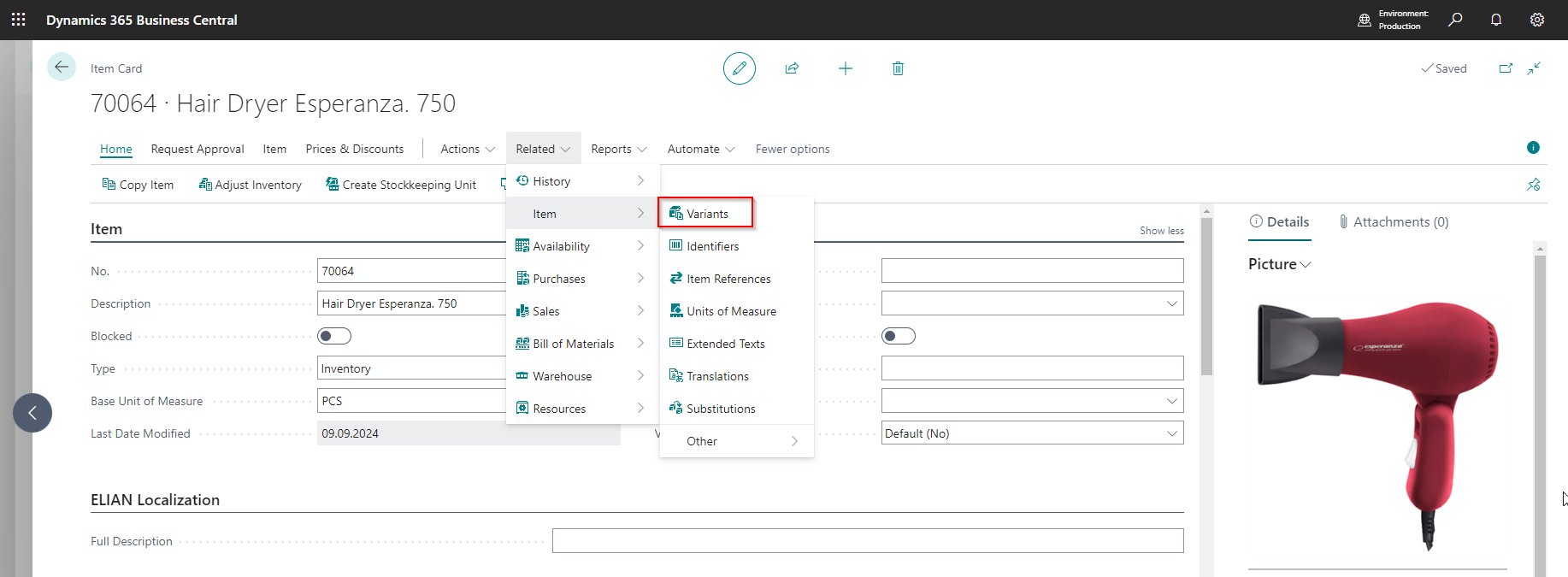Image resolution: width=1568 pixels, height=577 pixels.
Task: Expand the History submenu
Action: tap(582, 181)
